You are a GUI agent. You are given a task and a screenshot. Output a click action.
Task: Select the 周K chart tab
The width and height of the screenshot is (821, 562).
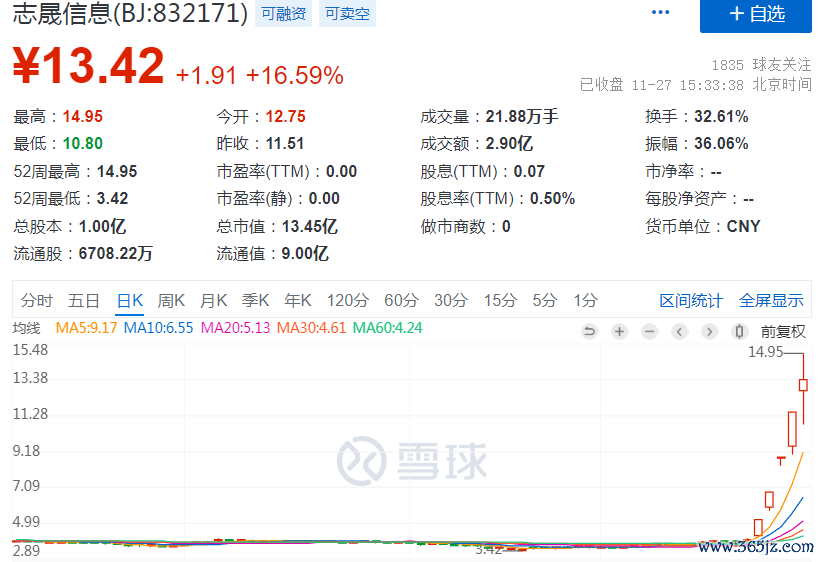pyautogui.click(x=171, y=301)
